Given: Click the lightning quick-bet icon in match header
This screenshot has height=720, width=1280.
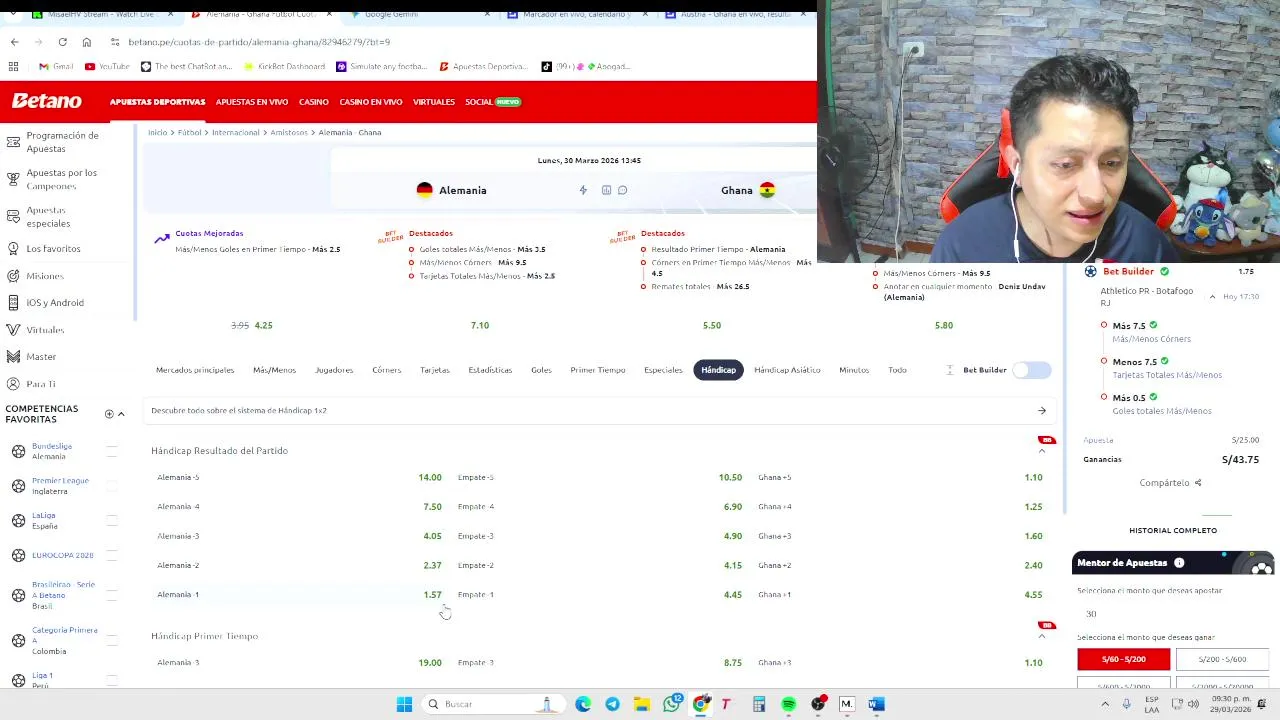Looking at the screenshot, I should click(583, 190).
